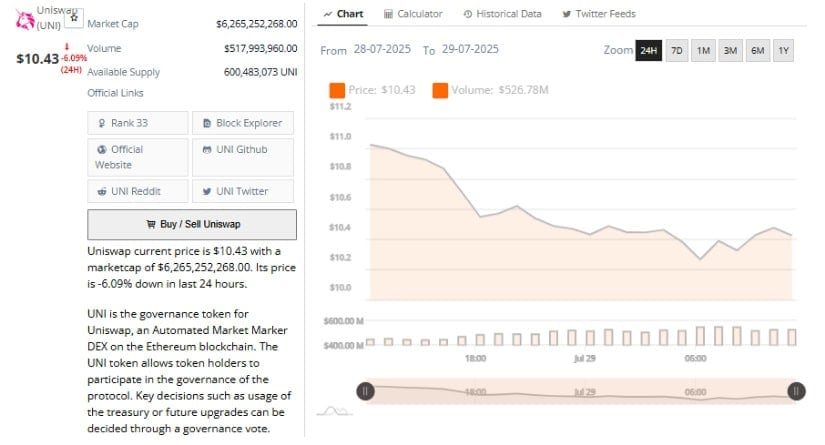Click the UNI Twitter bird icon

[x=207, y=191]
